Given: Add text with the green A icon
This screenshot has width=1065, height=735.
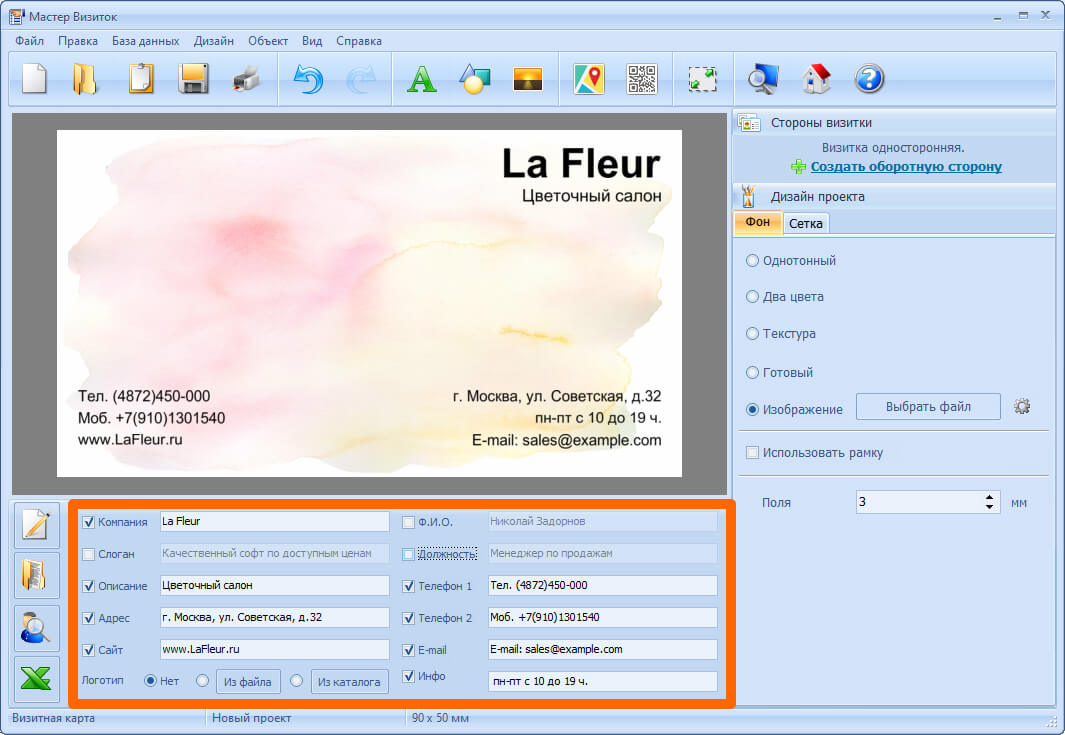Looking at the screenshot, I should pos(422,79).
